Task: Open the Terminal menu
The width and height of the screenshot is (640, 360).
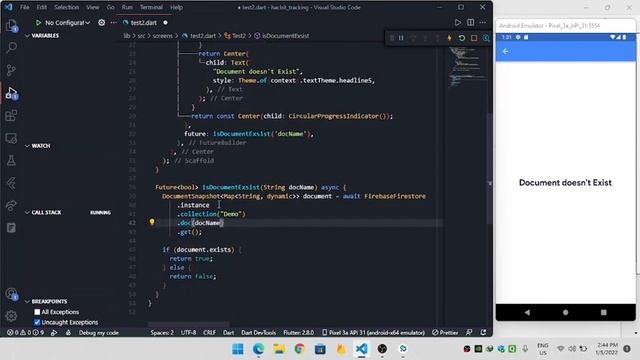Action: coord(151,7)
